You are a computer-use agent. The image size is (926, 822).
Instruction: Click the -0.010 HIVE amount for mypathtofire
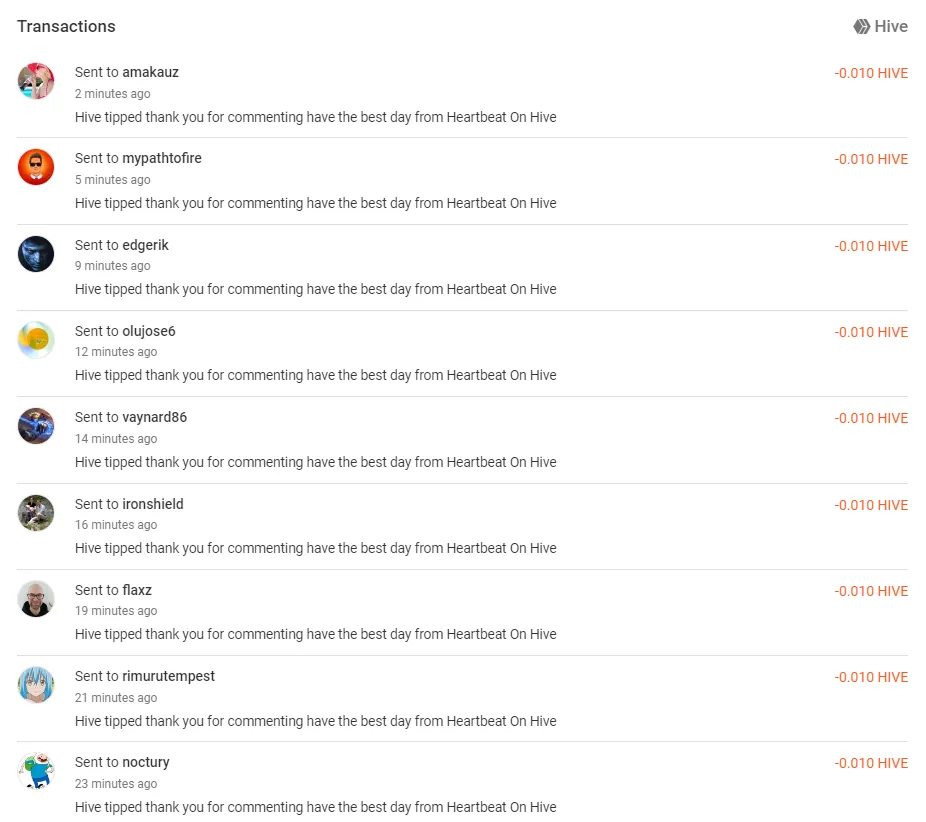[871, 159]
